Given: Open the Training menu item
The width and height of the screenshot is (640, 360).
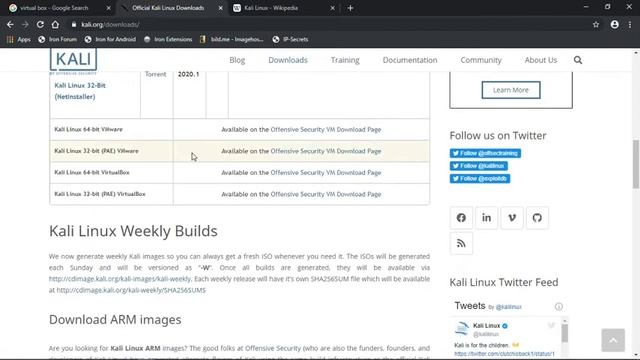Looking at the screenshot, I should (x=345, y=60).
